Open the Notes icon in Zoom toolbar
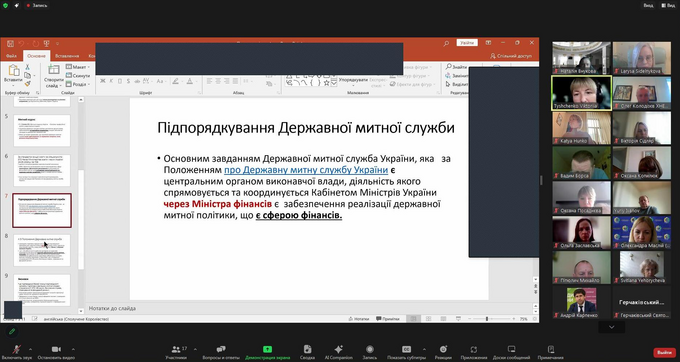This screenshot has width=680, height=362. click(x=551, y=349)
